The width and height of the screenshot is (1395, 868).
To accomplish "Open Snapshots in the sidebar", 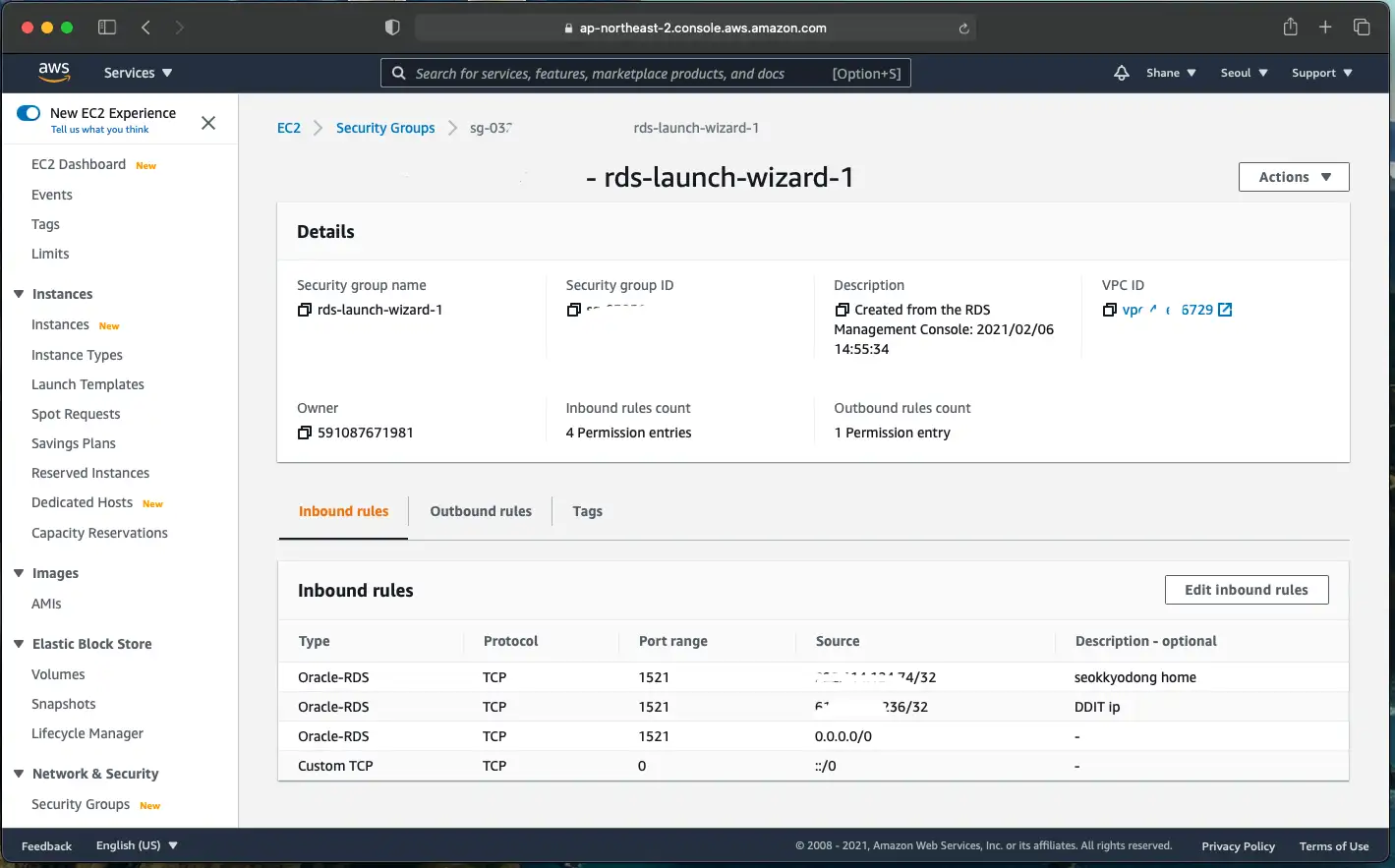I will click(64, 704).
